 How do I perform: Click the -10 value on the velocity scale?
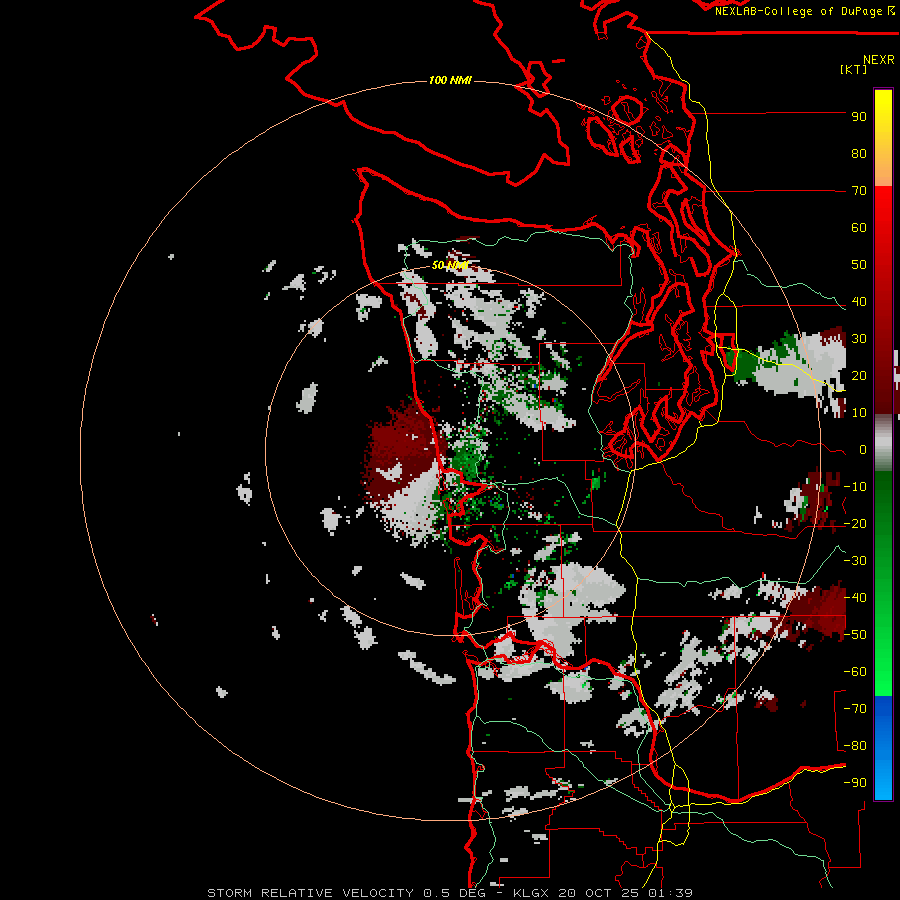[x=855, y=487]
